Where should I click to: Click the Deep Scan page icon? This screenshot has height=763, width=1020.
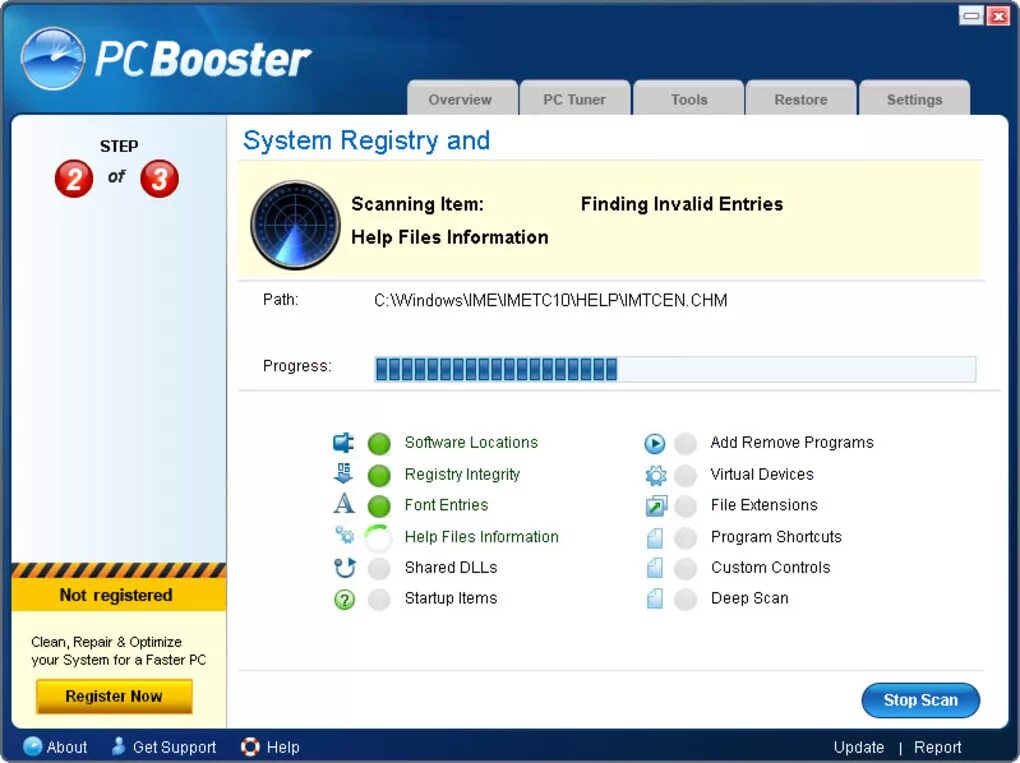[x=655, y=598]
